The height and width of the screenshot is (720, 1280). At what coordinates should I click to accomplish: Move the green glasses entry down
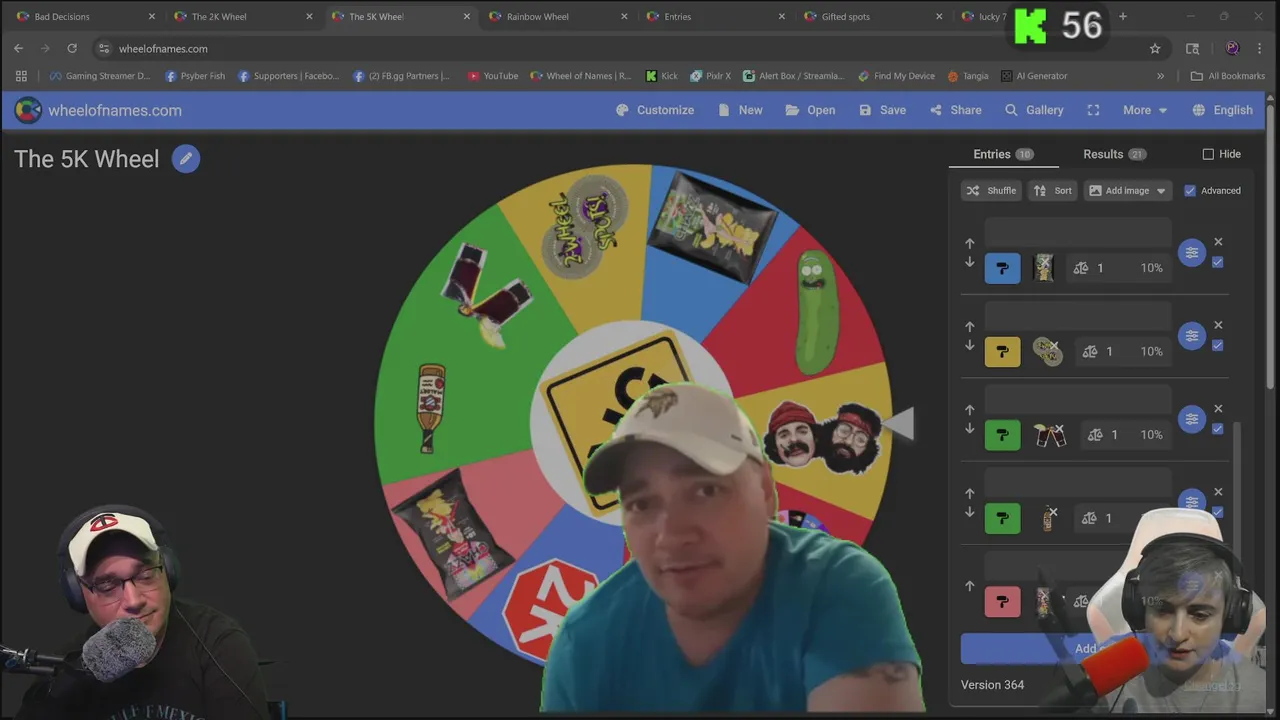[969, 428]
